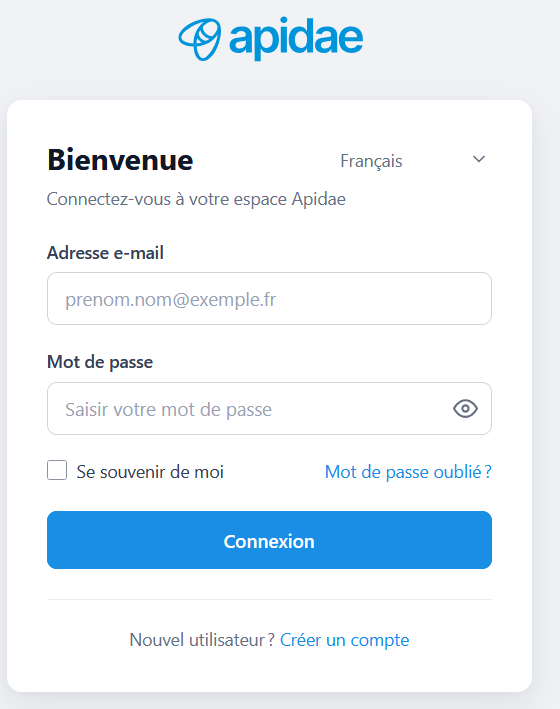The image size is (560, 709).
Task: Expand the language chevron arrow
Action: (x=479, y=159)
